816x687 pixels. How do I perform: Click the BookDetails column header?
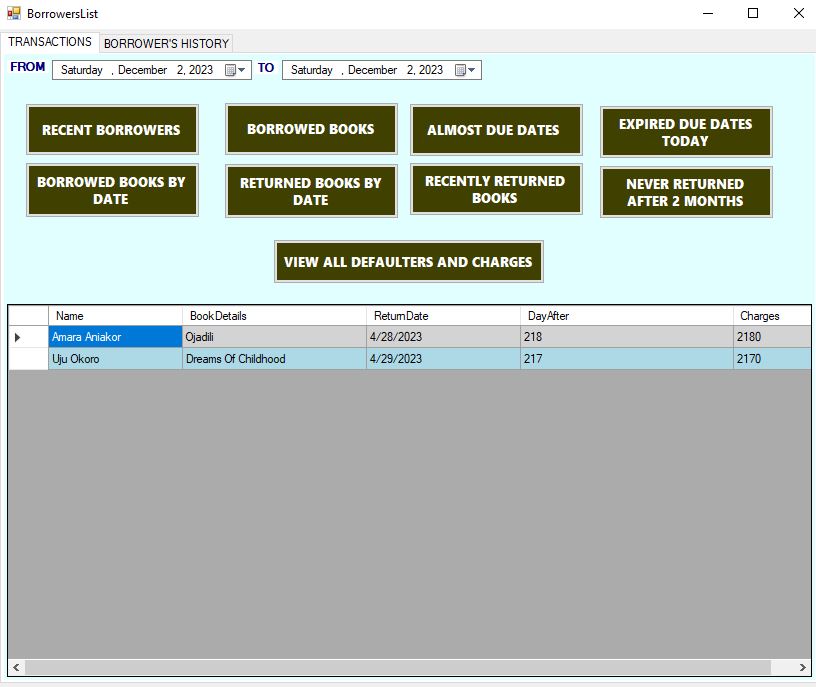274,316
